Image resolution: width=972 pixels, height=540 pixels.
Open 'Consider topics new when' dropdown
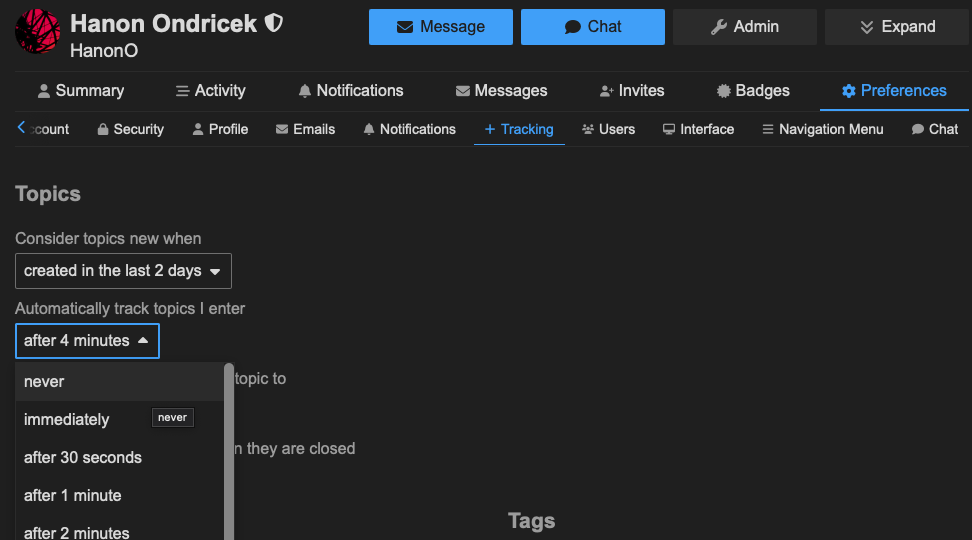[x=123, y=271]
